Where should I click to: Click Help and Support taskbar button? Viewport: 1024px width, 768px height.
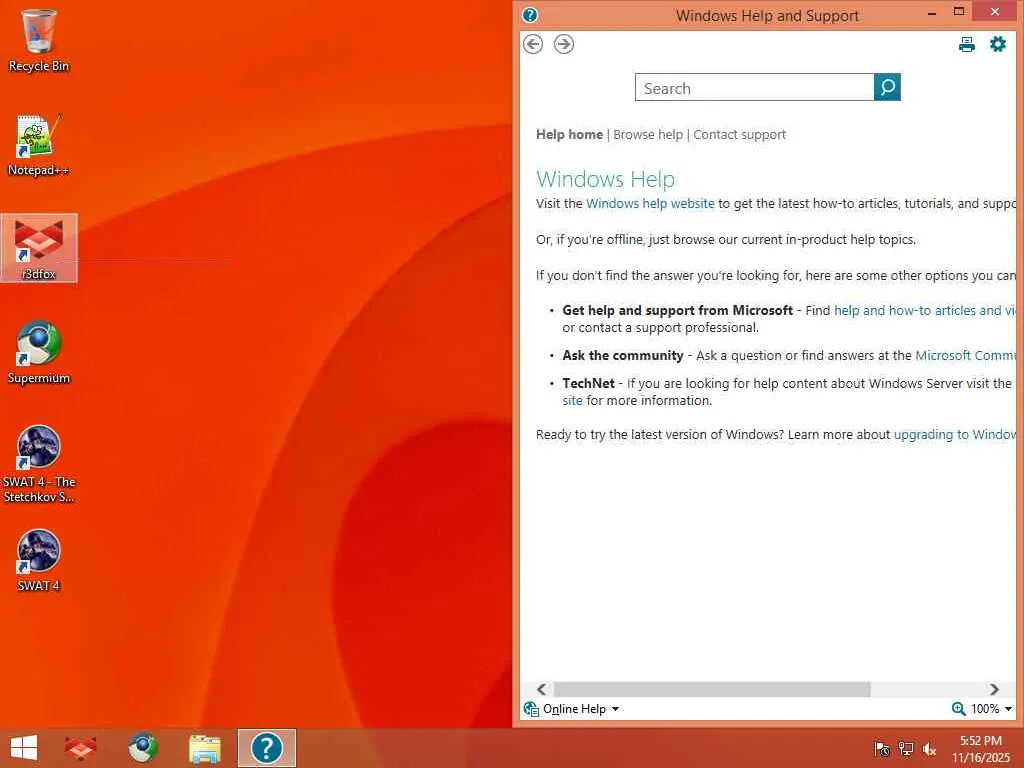(266, 748)
